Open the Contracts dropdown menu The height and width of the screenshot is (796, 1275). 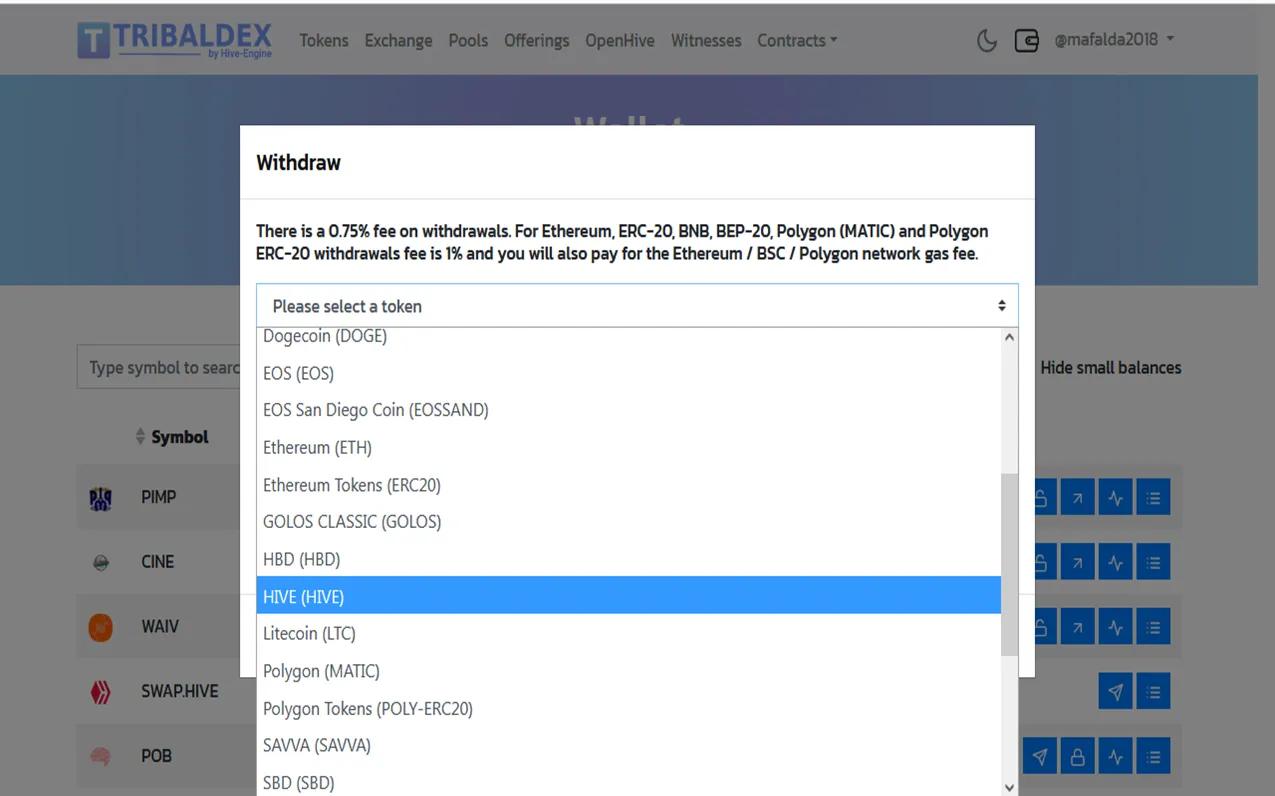click(x=797, y=40)
